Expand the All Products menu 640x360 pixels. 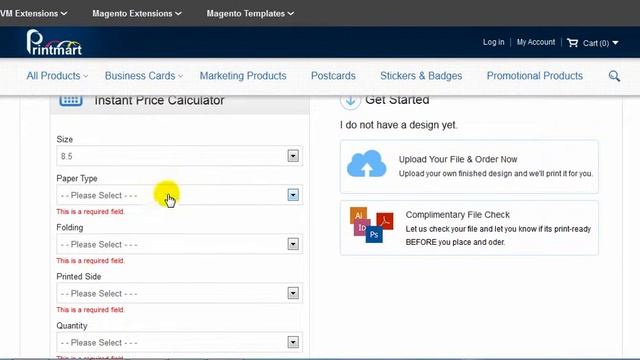[57, 76]
